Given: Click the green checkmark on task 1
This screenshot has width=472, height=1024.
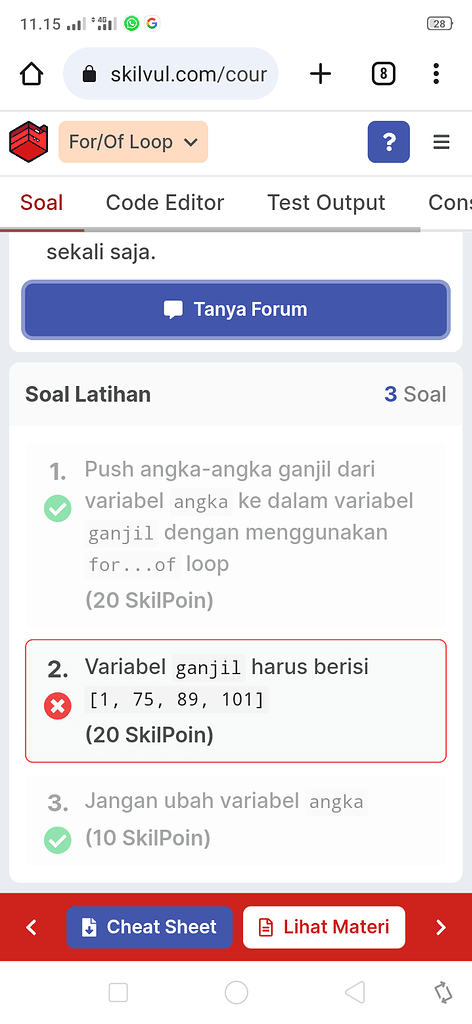Looking at the screenshot, I should tap(57, 508).
